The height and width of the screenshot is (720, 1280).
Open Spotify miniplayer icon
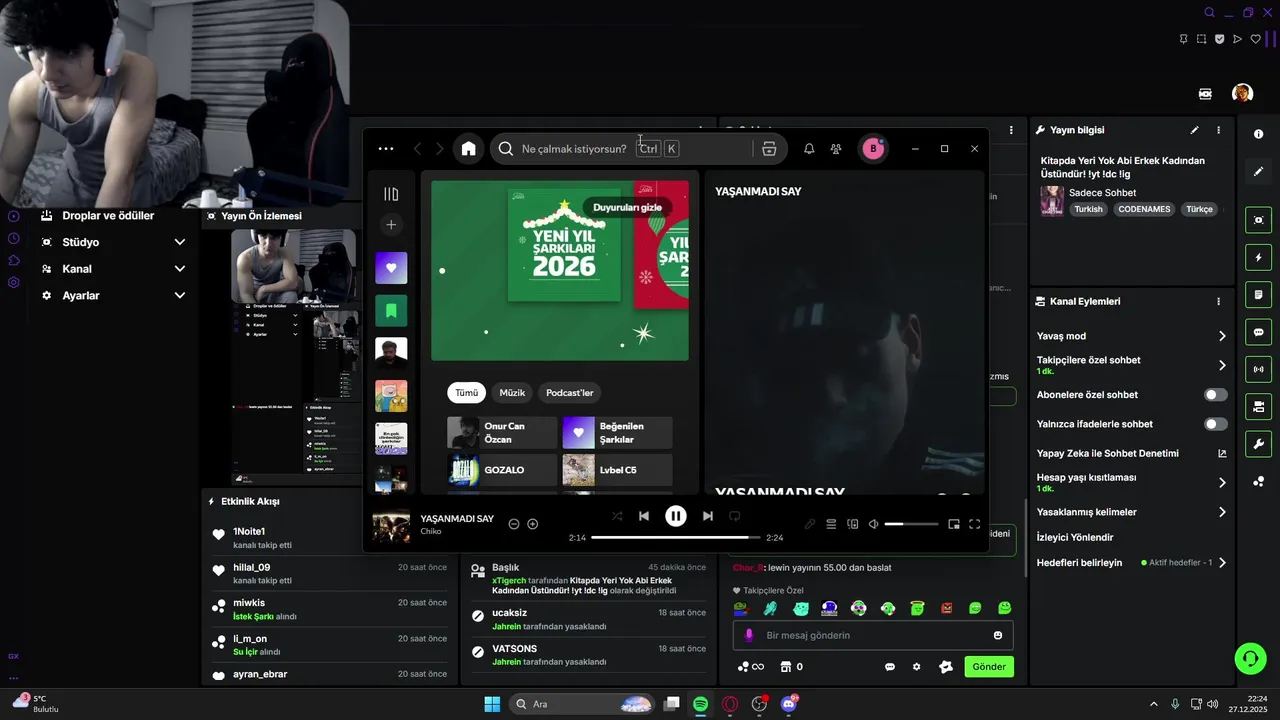954,524
